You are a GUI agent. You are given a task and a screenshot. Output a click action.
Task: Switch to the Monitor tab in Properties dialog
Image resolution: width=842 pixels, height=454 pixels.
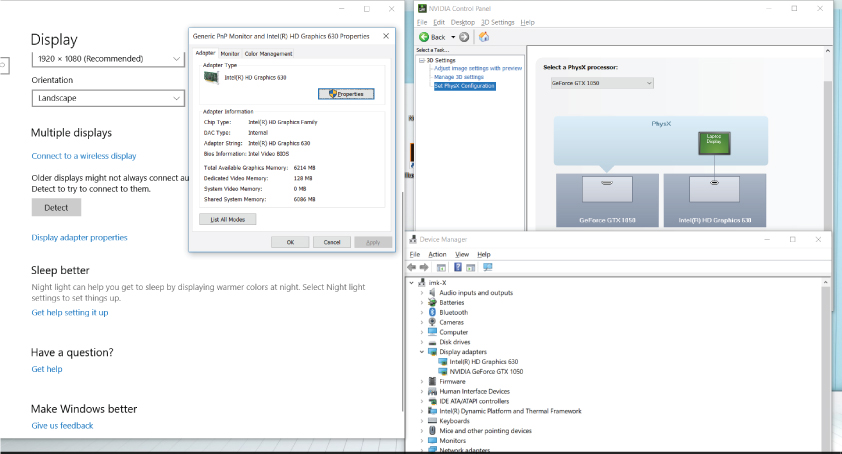click(x=230, y=54)
